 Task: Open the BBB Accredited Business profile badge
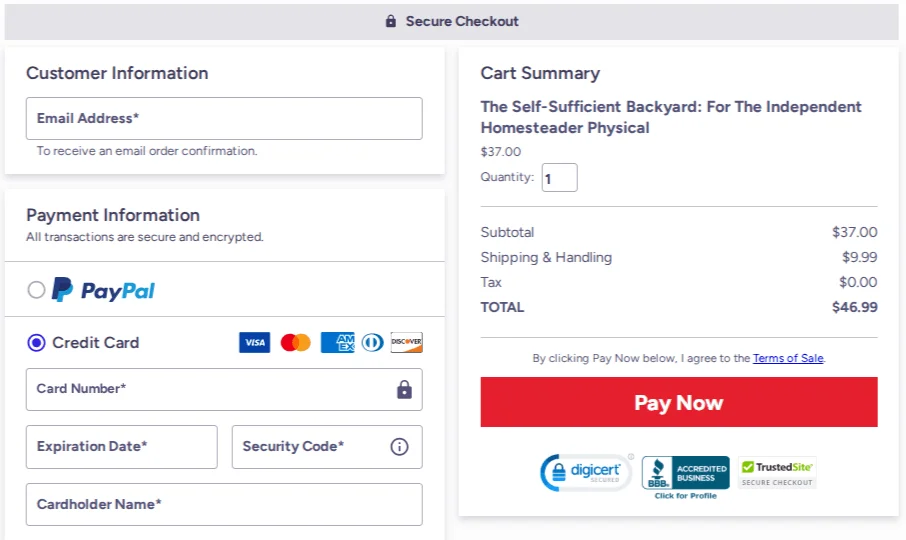(x=685, y=475)
